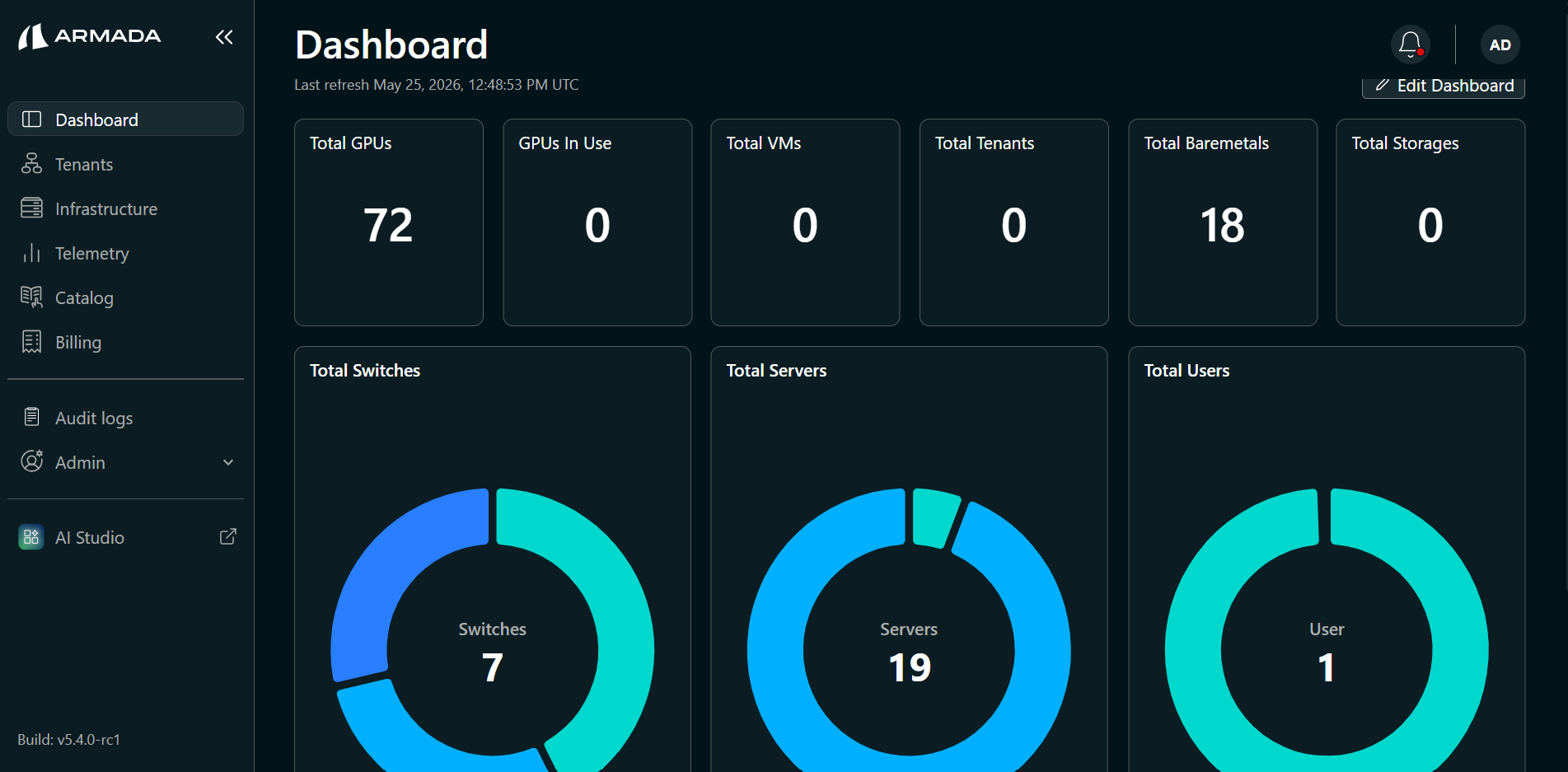Screen dimensions: 1568x772
Task: Collapse the sidebar with double chevron
Action: click(224, 36)
